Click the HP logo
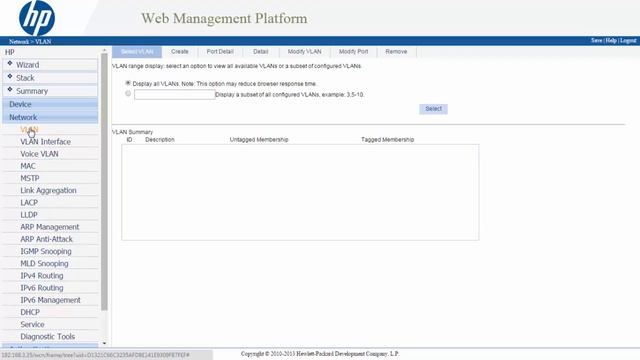Image resolution: width=640 pixels, height=360 pixels. pyautogui.click(x=37, y=18)
